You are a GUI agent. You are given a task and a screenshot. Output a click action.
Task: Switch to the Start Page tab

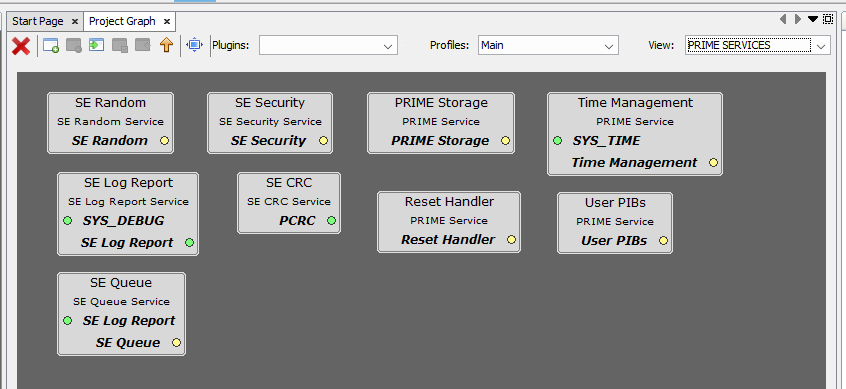tap(38, 22)
